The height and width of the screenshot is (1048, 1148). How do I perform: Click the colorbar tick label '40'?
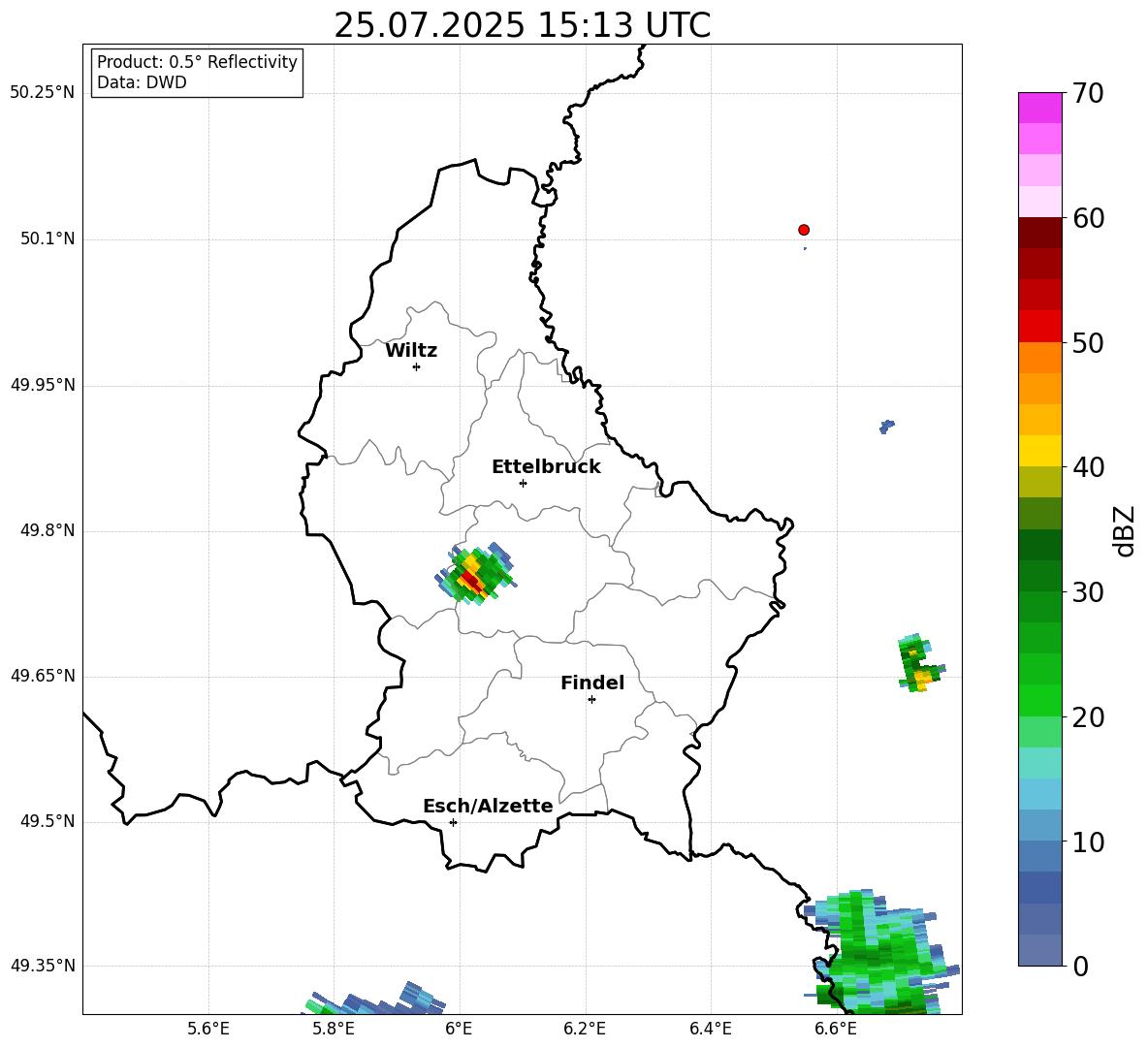1088,467
